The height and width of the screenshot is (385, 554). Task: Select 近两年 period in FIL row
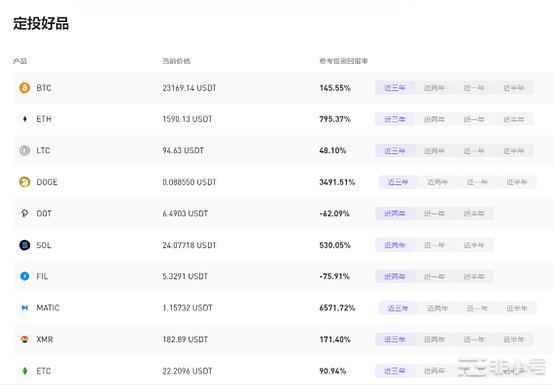(x=395, y=276)
